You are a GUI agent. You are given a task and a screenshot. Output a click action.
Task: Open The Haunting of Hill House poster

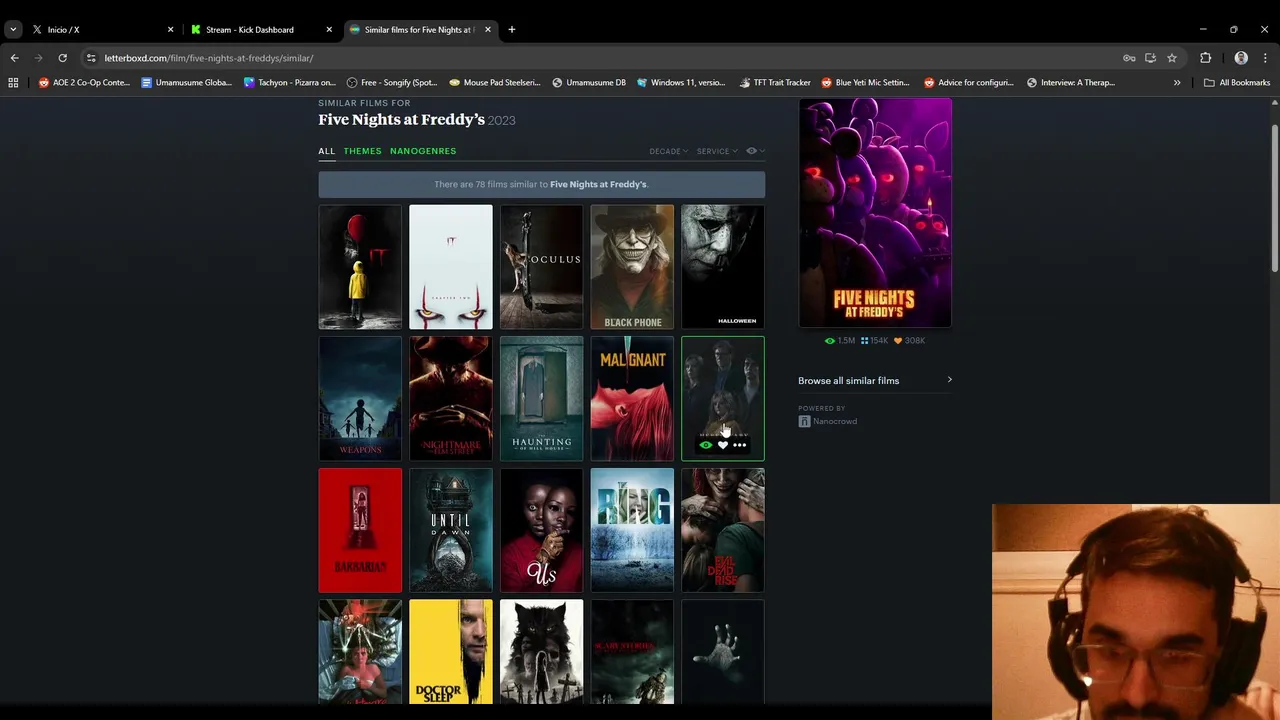coord(541,398)
